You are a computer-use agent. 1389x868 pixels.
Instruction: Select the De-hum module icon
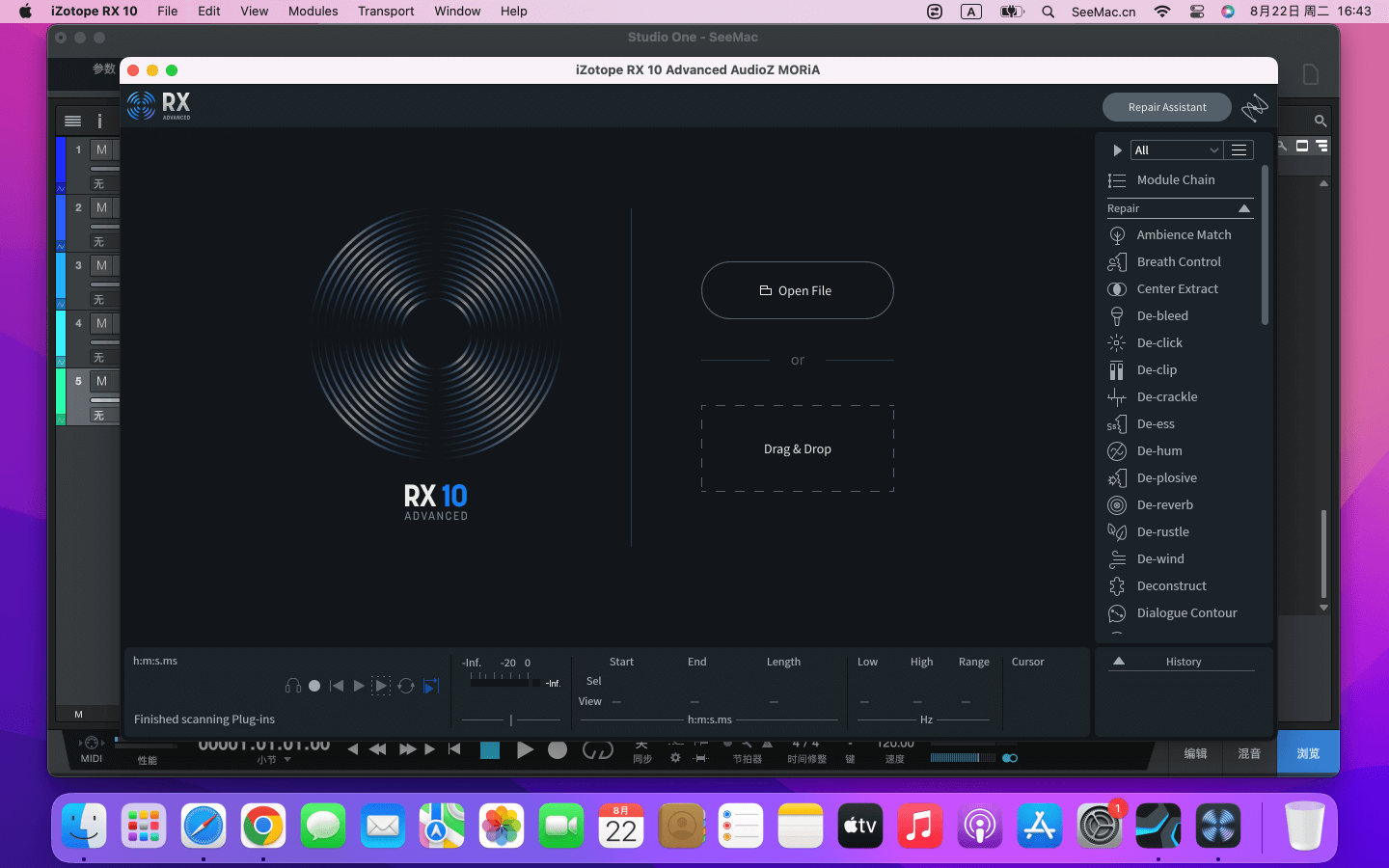pos(1117,451)
